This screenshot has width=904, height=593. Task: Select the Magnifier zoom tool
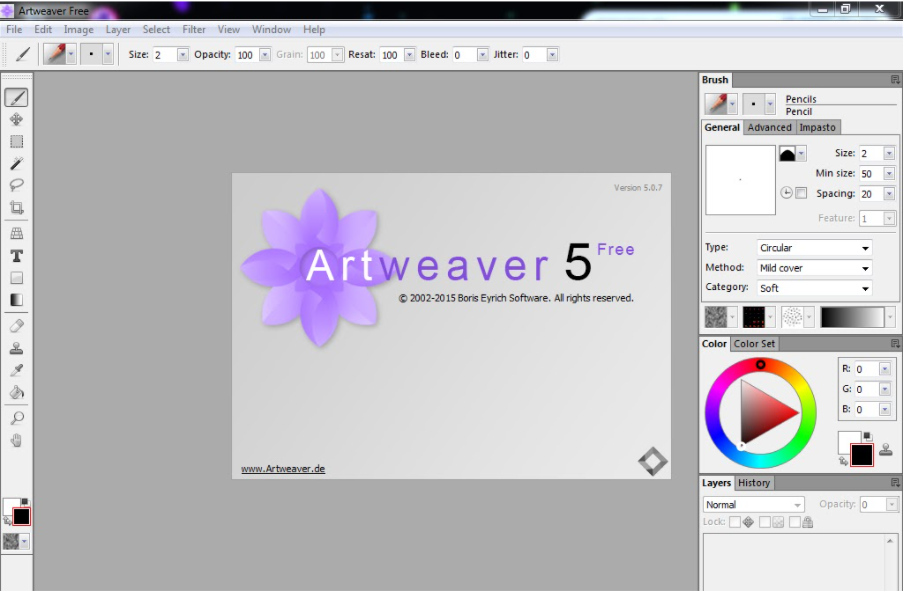point(16,417)
